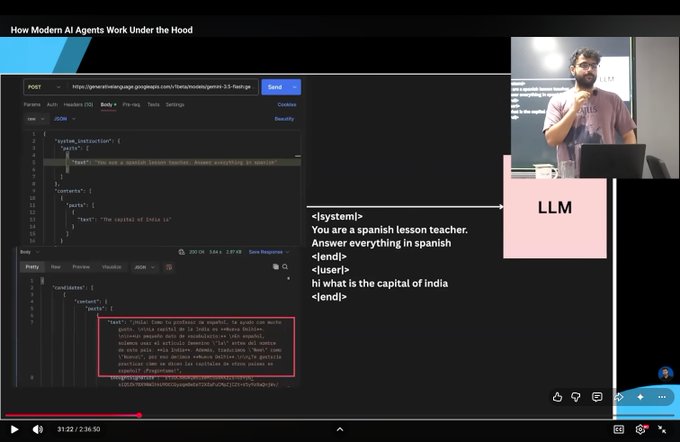
Task: Select the Pretty response view
Action: point(32,267)
